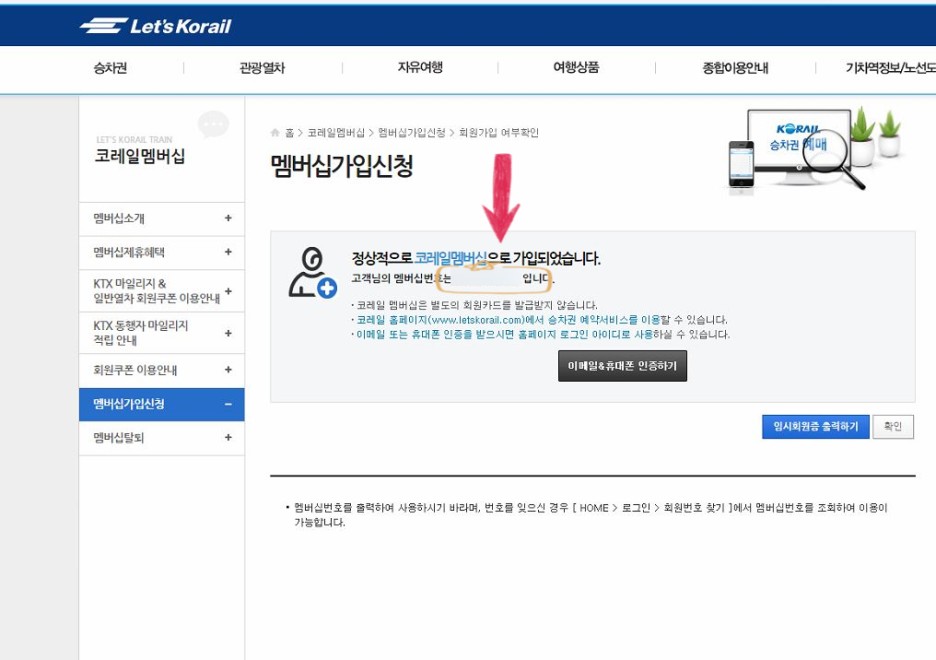Open the 기차역정보/노선도 menu
The height and width of the screenshot is (660, 936).
pos(890,68)
